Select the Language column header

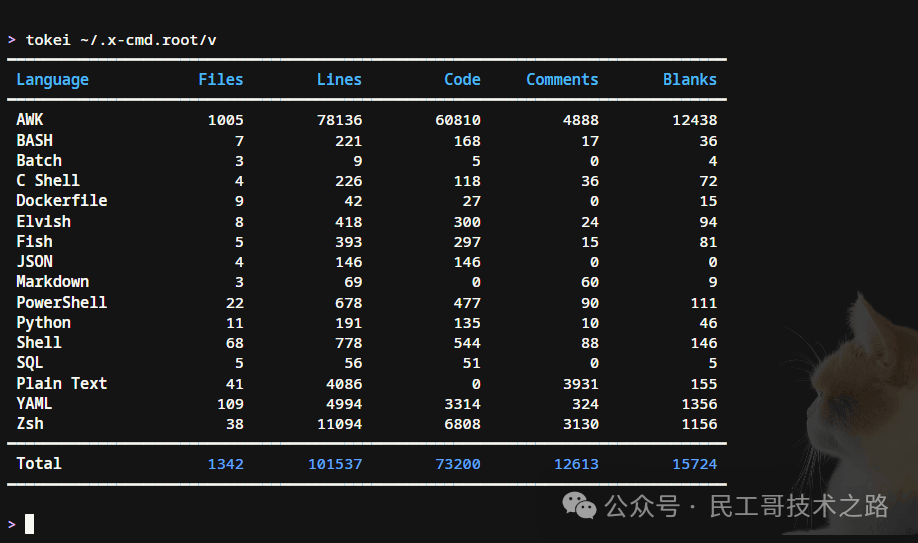pos(52,80)
